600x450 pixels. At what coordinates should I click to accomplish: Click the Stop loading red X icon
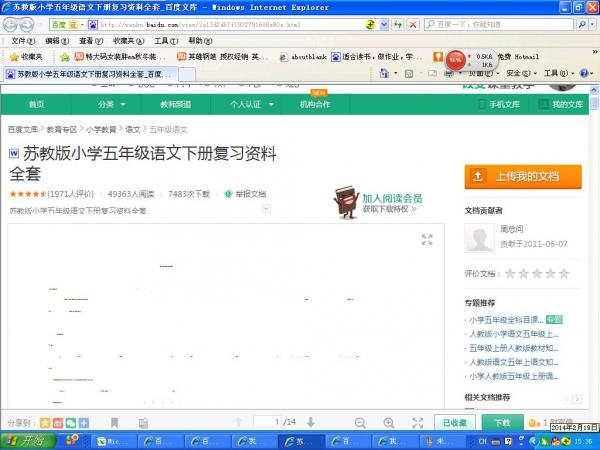point(413,25)
